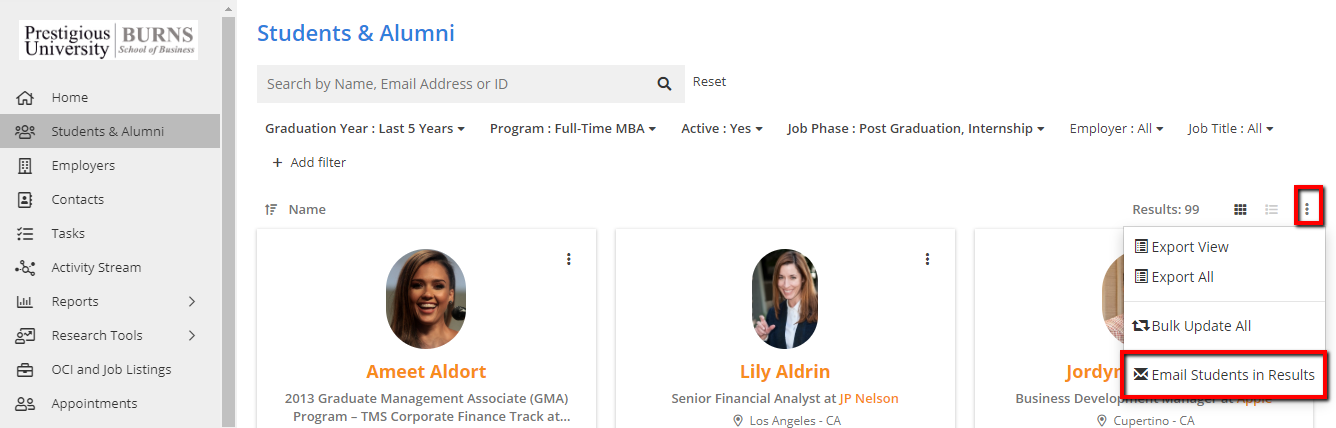Click the Activity Stream icon

click(26, 268)
